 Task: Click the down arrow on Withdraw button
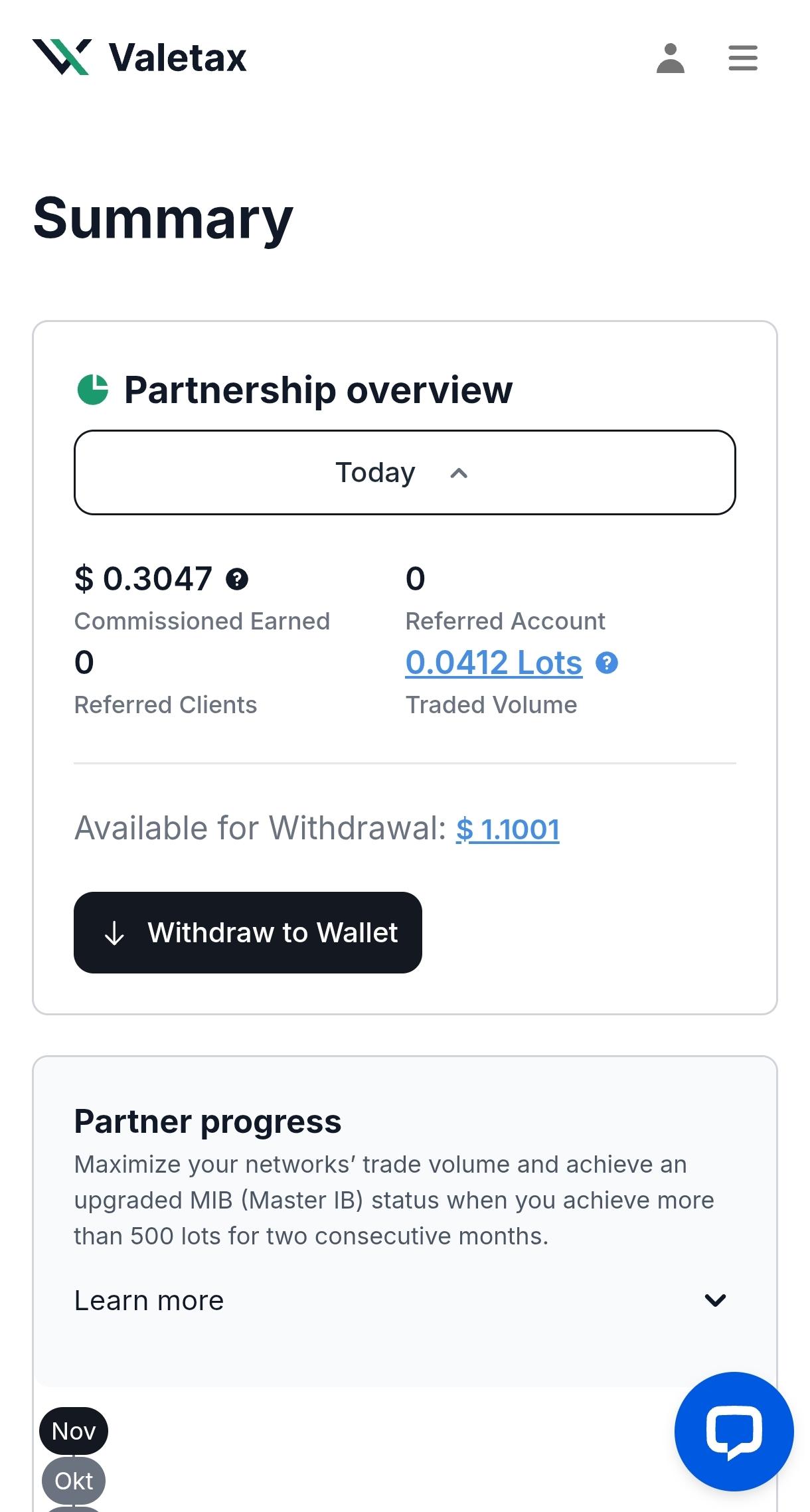114,933
